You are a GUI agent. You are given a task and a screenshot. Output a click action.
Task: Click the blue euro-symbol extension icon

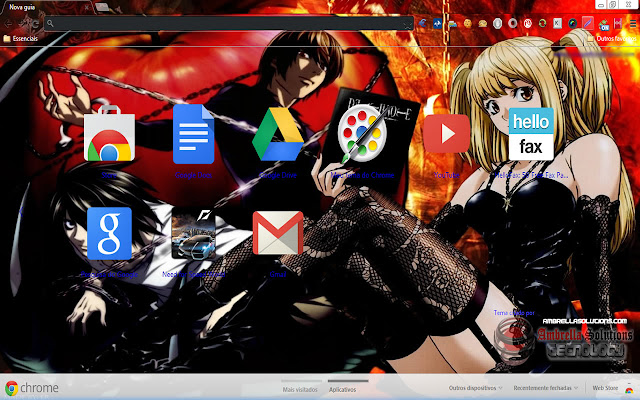[422, 24]
